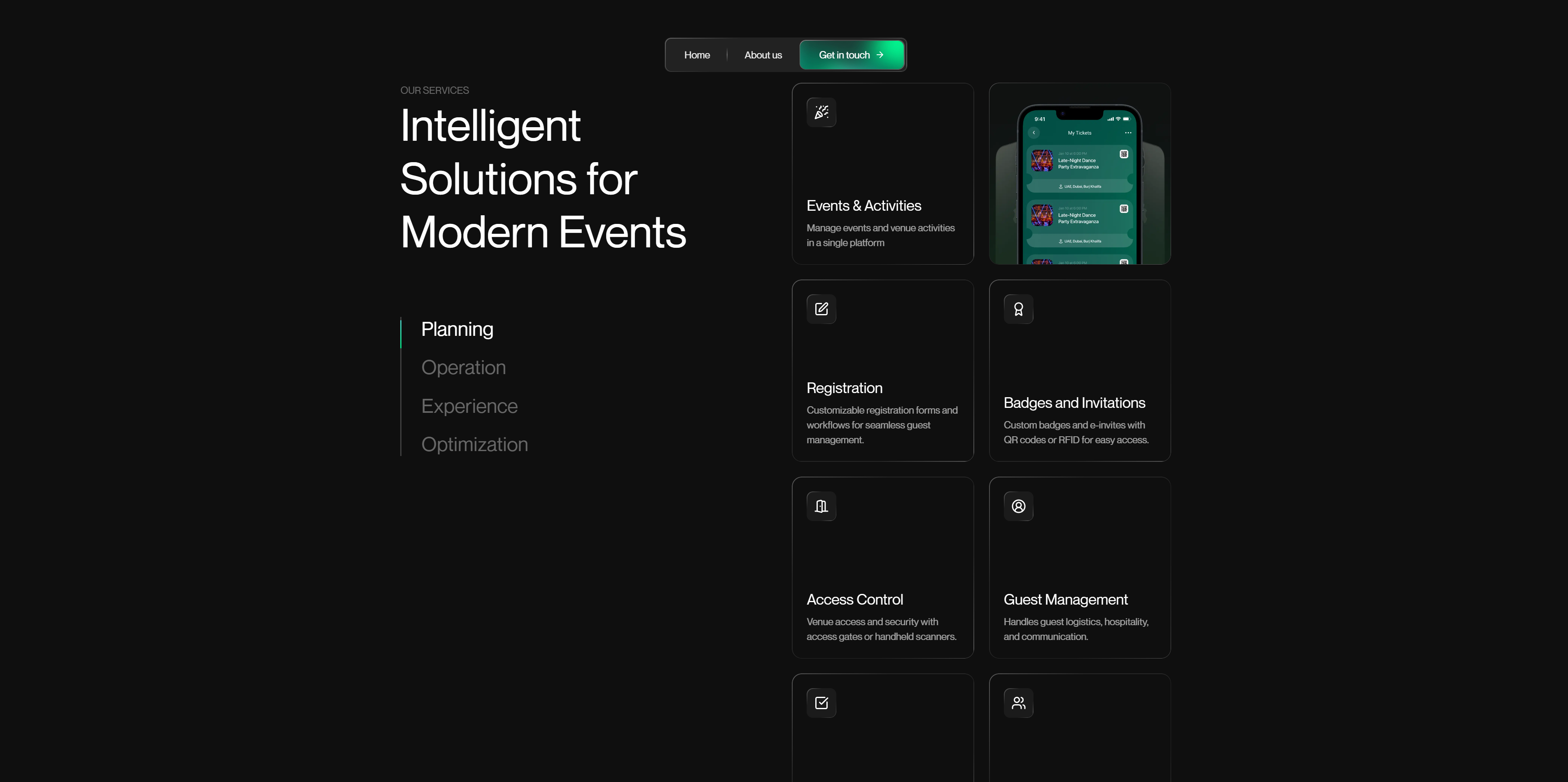The width and height of the screenshot is (1568, 782).
Task: Tap the three dots menu in phone mockup
Action: tap(1128, 133)
